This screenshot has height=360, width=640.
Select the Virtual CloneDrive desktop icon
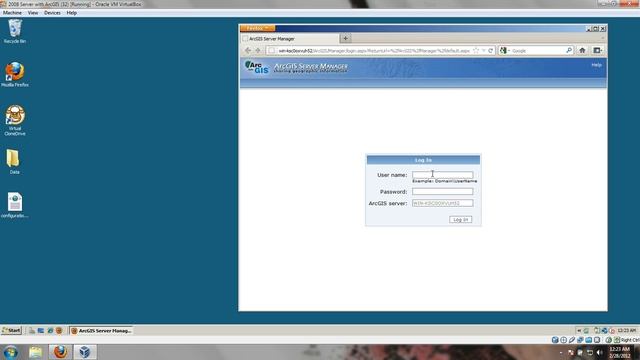(15, 120)
